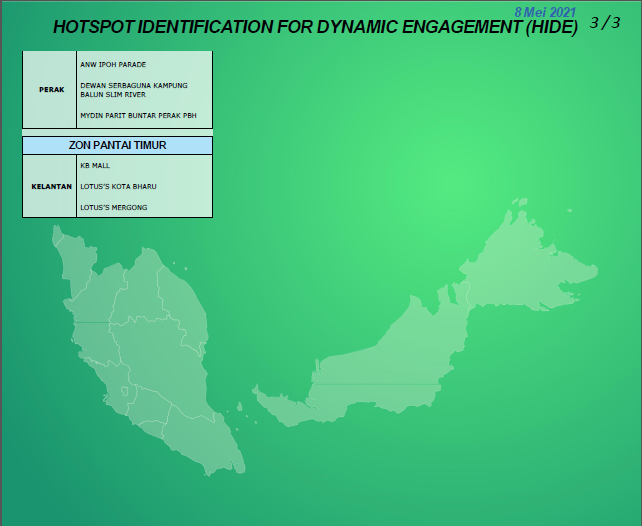Select the PERAK state cell
642x526 pixels.
50,89
